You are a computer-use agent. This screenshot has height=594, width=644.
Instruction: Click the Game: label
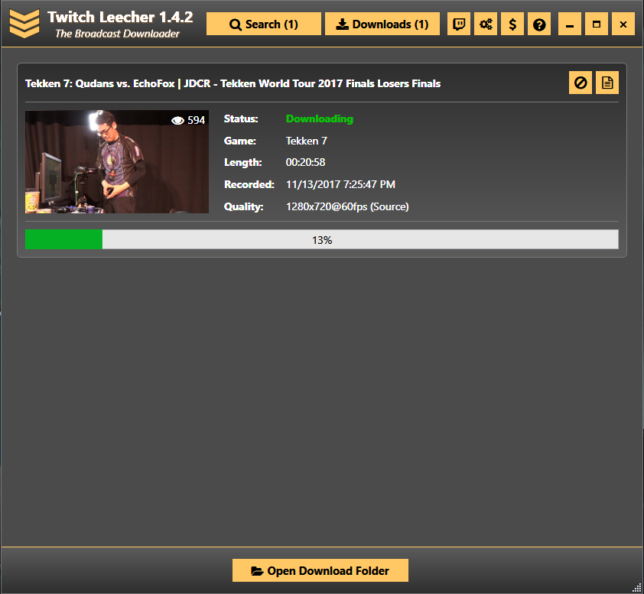click(240, 141)
